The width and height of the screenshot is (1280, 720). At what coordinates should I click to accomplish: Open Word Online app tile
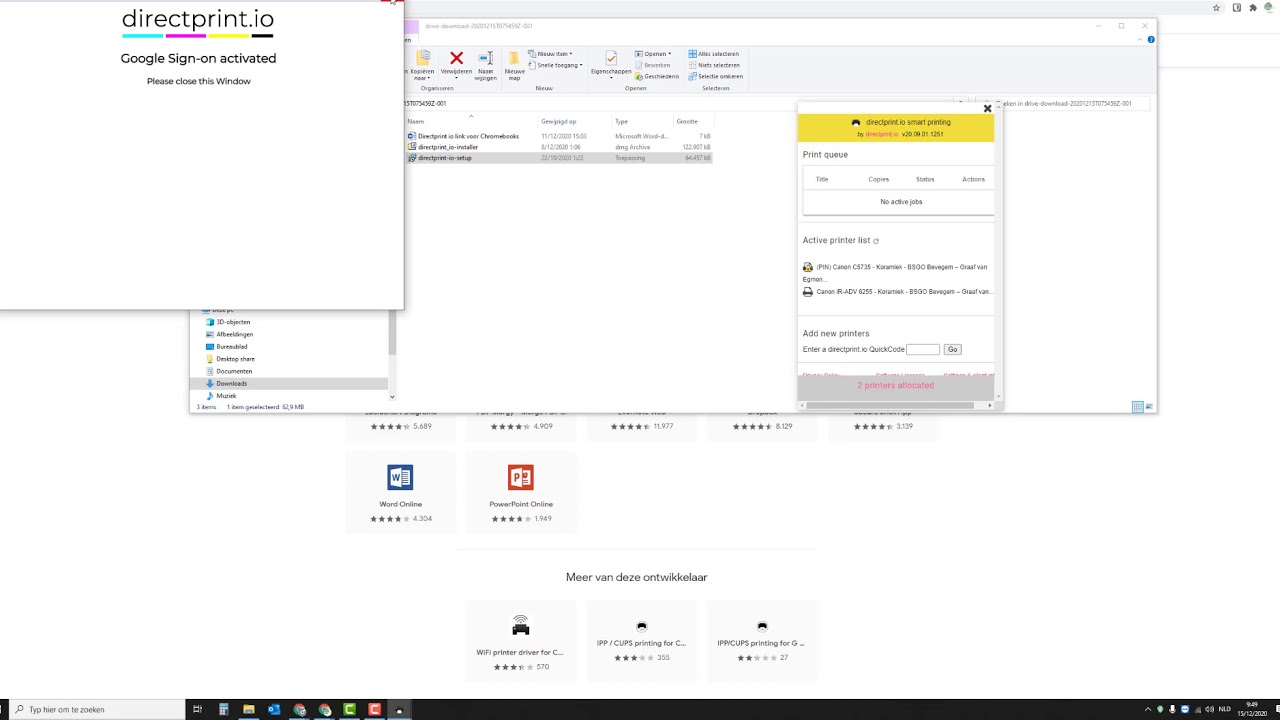point(400,490)
